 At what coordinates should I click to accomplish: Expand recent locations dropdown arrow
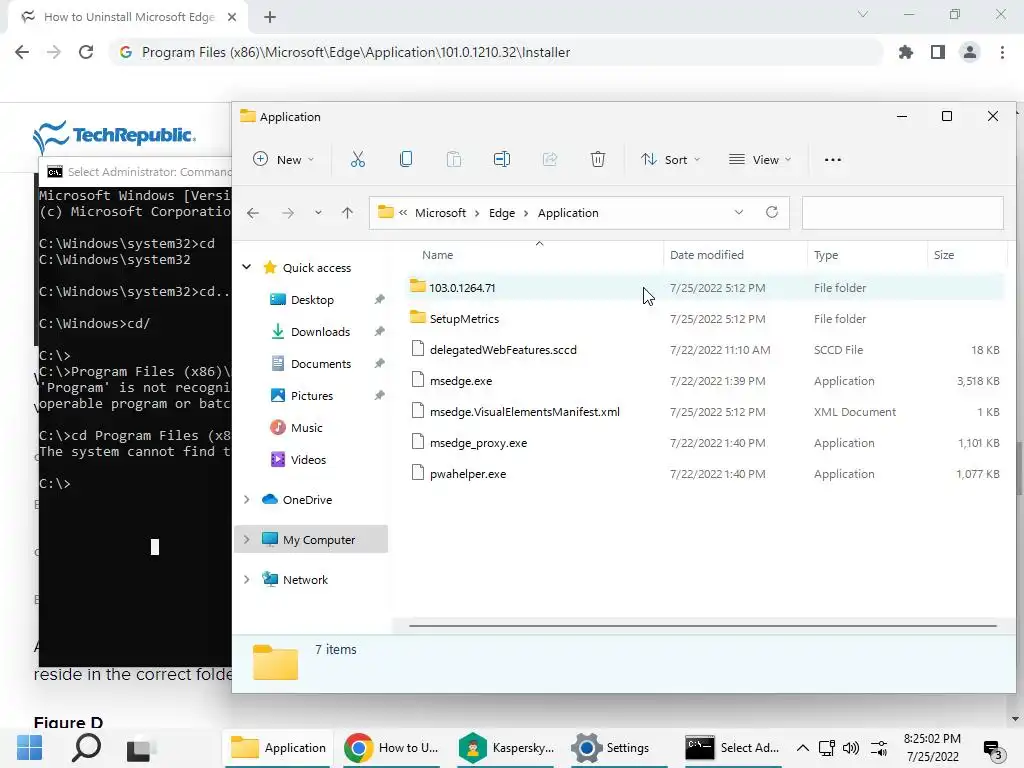pos(318,213)
